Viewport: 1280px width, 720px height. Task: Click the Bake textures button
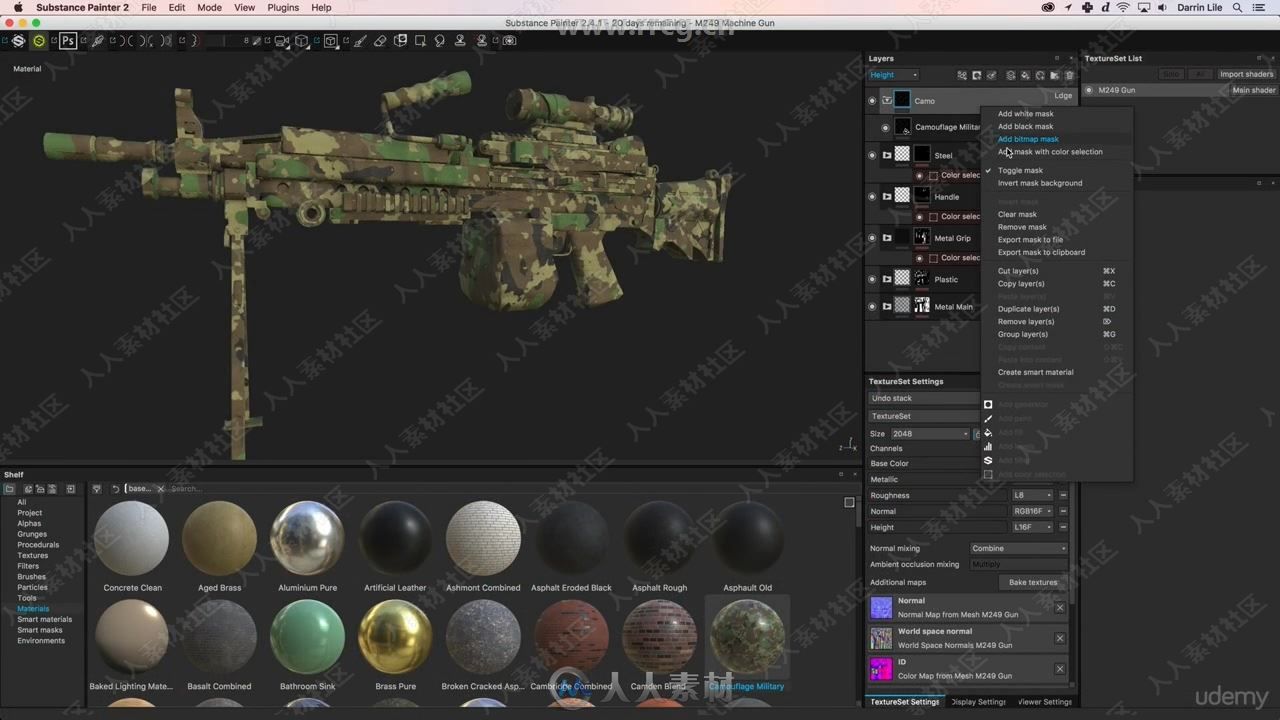(1033, 582)
